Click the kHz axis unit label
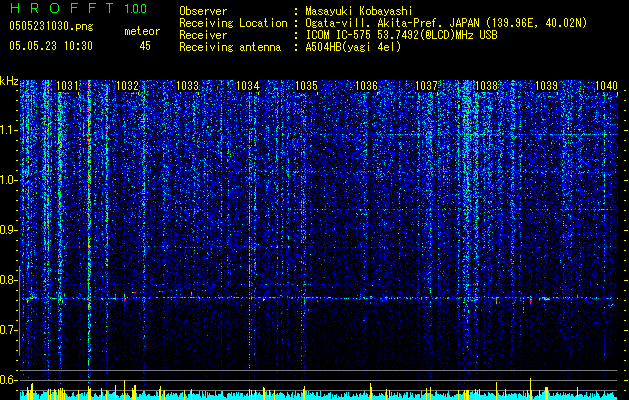The height and width of the screenshot is (400, 629). (x=9, y=81)
